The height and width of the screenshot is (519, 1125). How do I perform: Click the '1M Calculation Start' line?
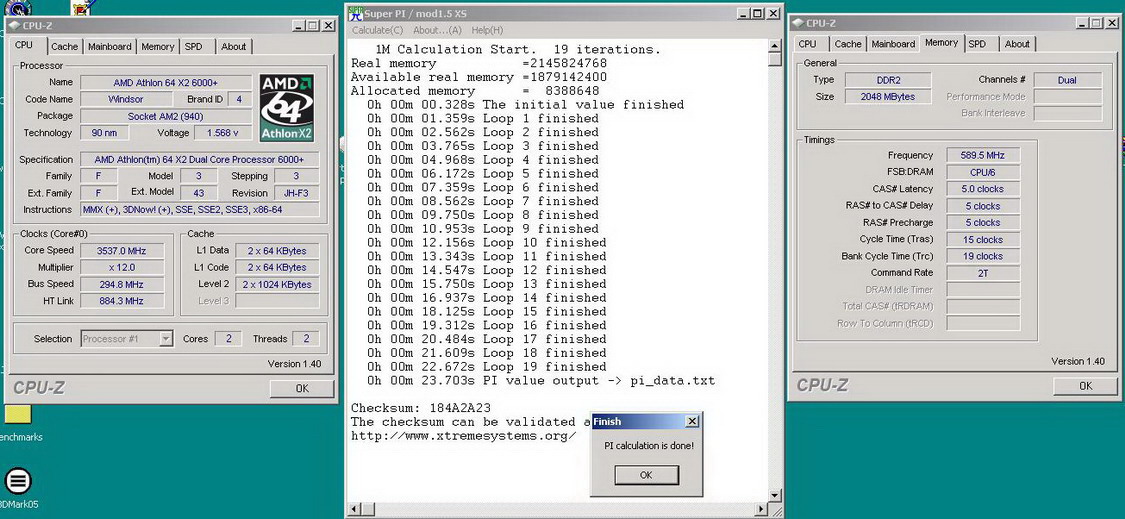(517, 50)
